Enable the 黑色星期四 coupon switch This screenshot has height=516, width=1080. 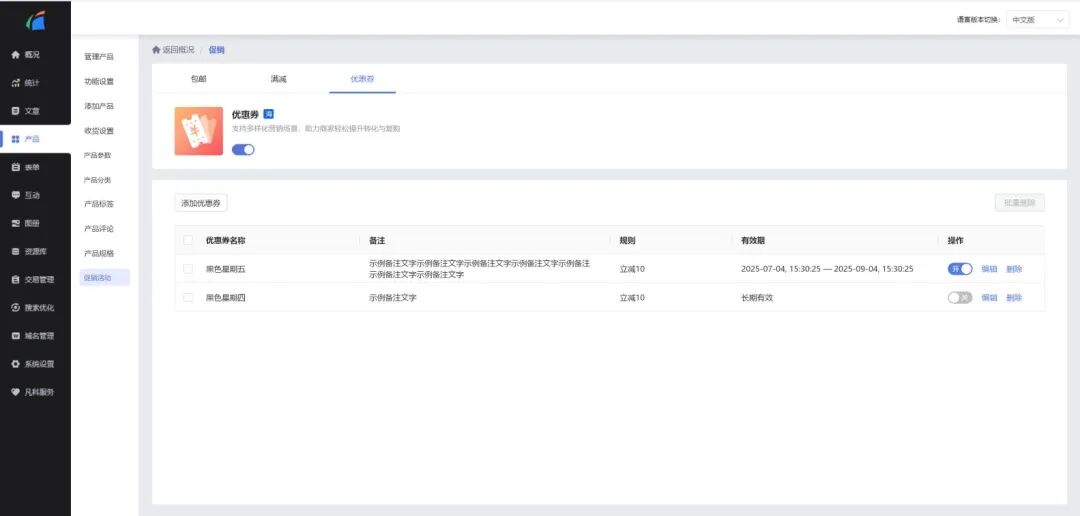coord(959,298)
